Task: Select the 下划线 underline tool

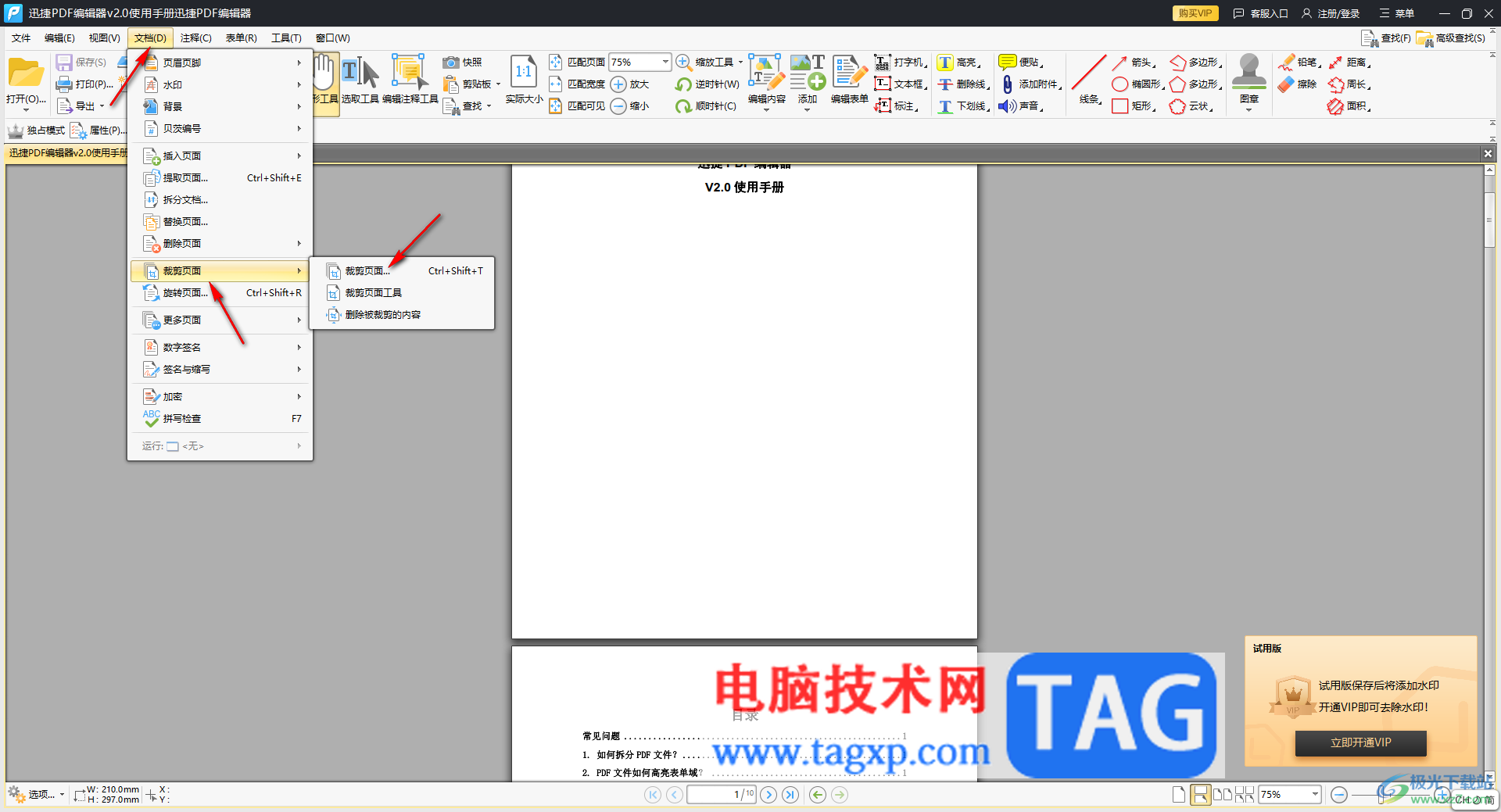Action: pyautogui.click(x=964, y=106)
